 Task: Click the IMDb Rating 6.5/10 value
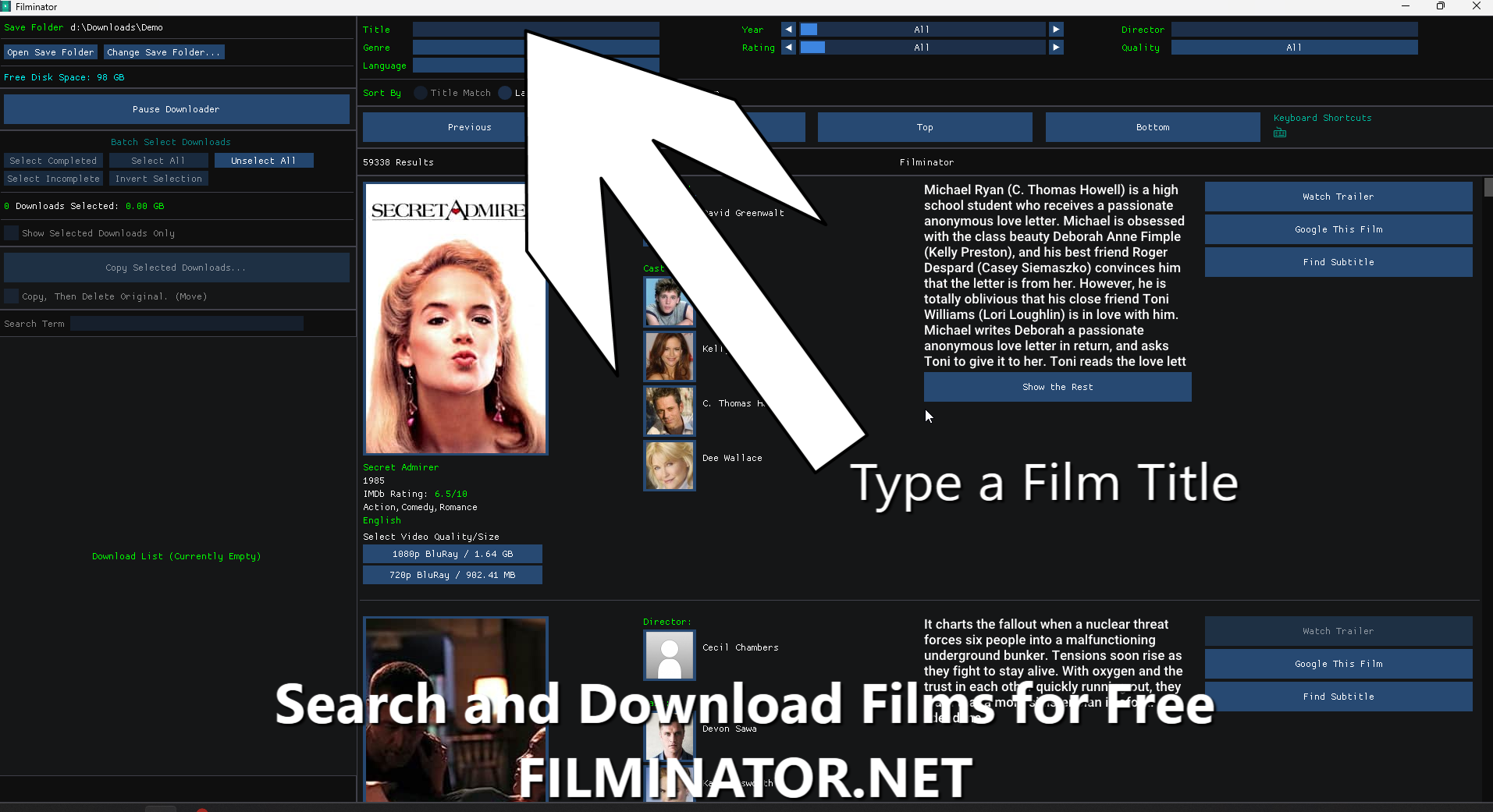point(451,494)
